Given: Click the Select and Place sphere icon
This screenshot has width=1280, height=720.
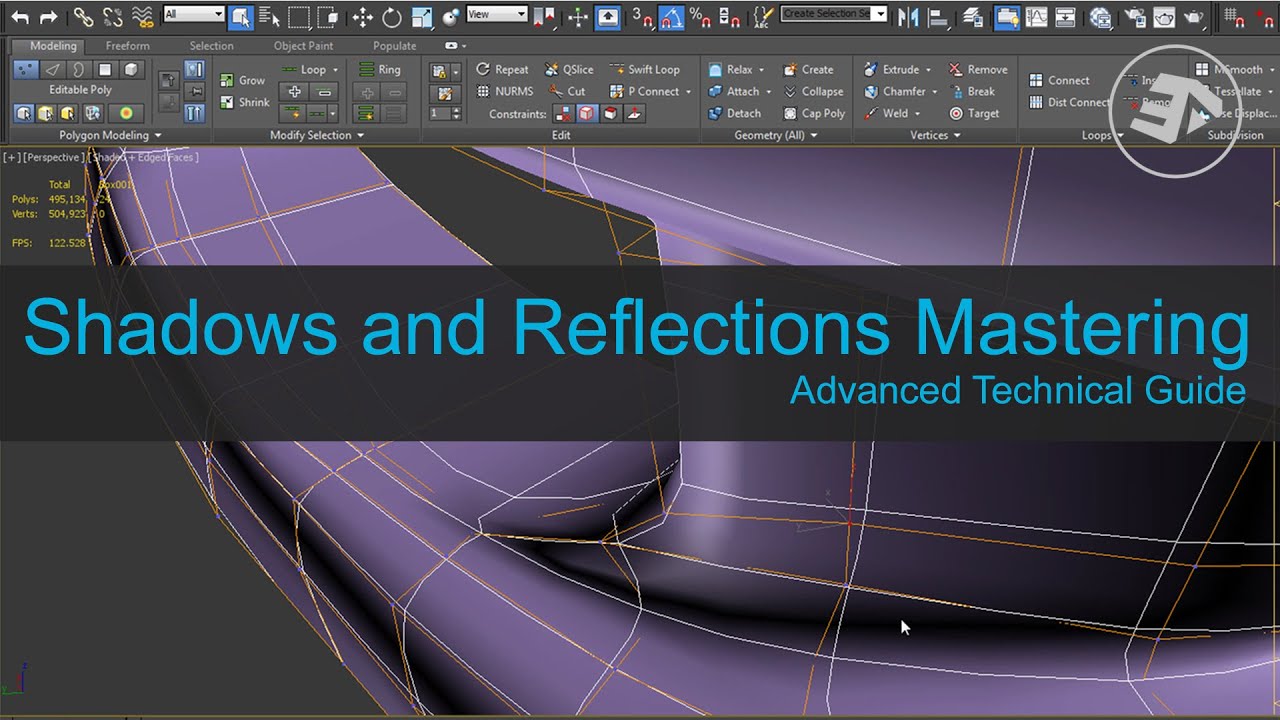Looking at the screenshot, I should [451, 16].
